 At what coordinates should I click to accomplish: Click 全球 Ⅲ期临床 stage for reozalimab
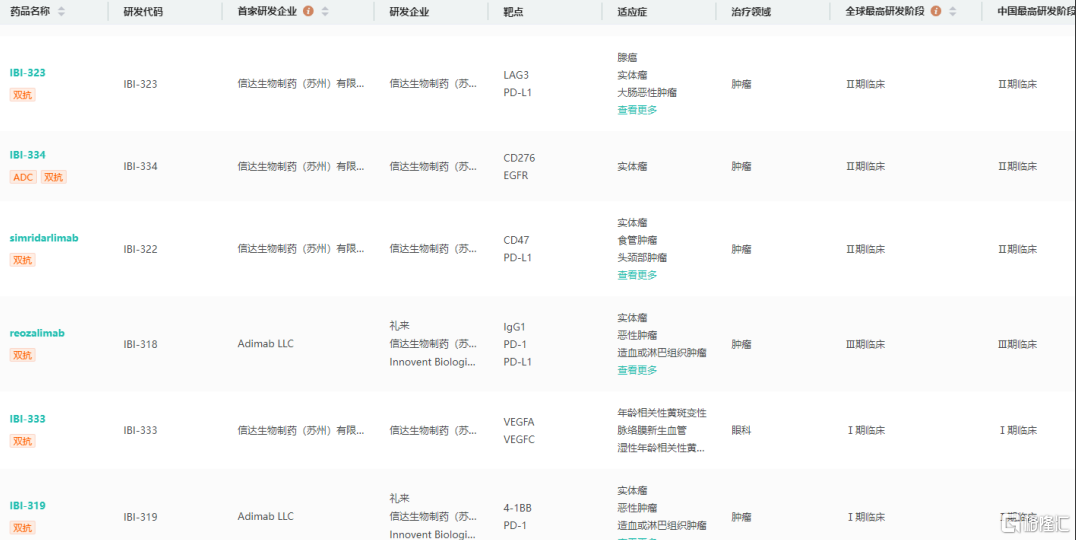[x=865, y=344]
